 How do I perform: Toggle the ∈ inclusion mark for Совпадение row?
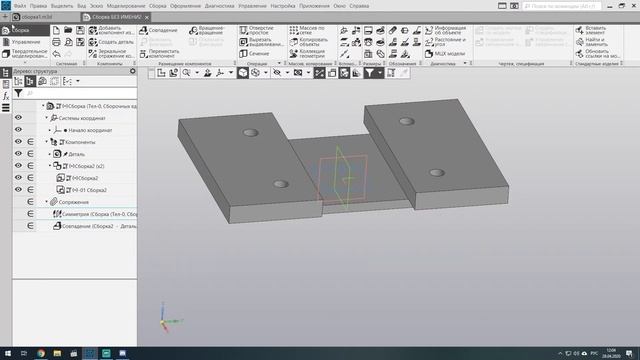[31, 226]
